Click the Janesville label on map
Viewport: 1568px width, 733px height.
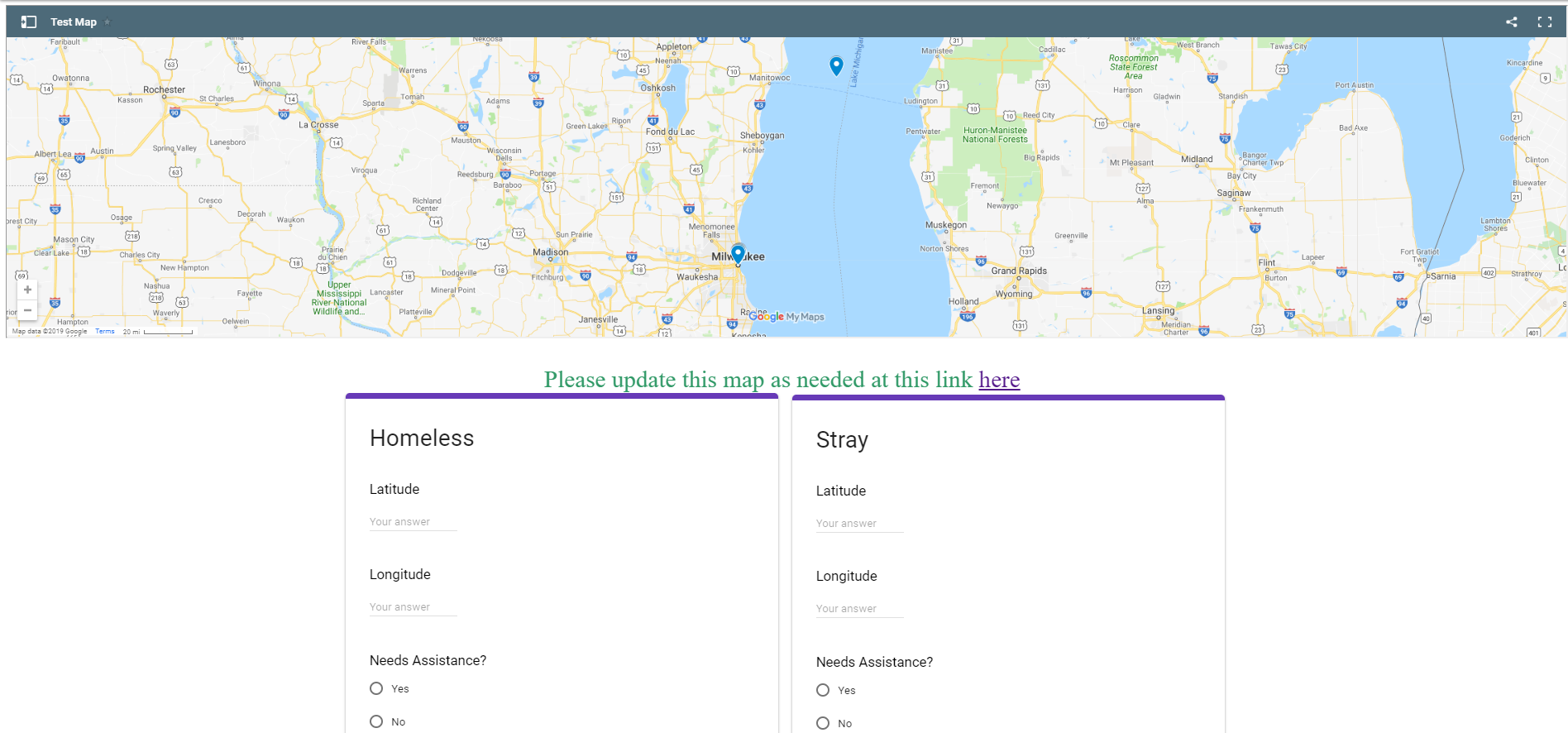click(x=598, y=319)
